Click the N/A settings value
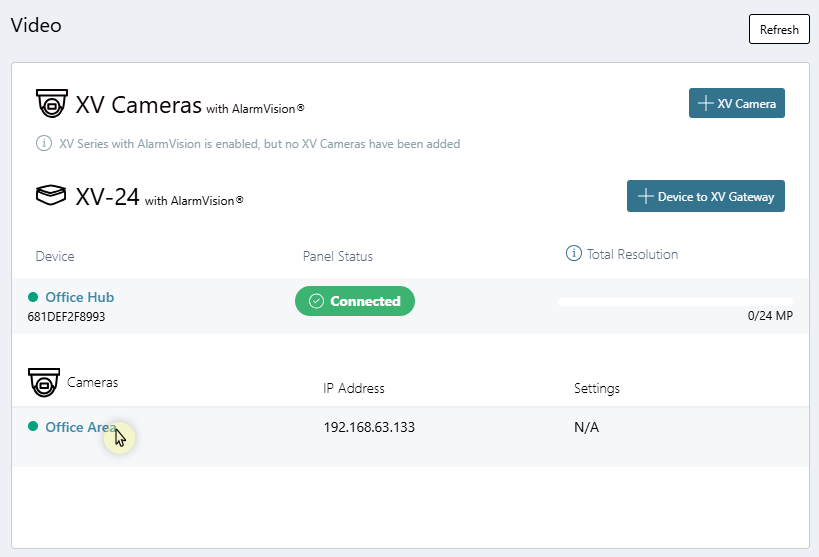Image resolution: width=819 pixels, height=557 pixels. 586,427
